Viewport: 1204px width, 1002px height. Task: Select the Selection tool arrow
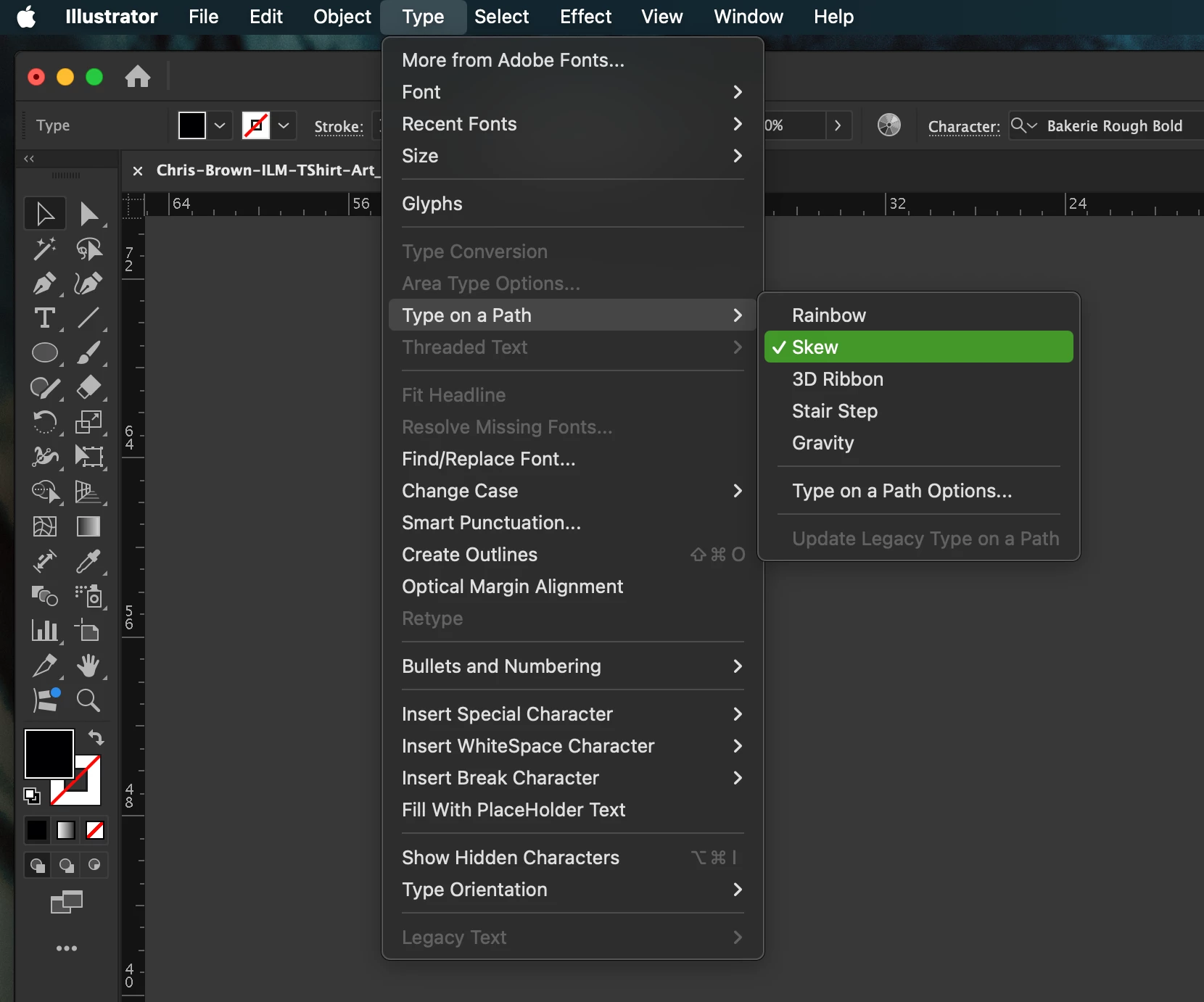pyautogui.click(x=45, y=213)
